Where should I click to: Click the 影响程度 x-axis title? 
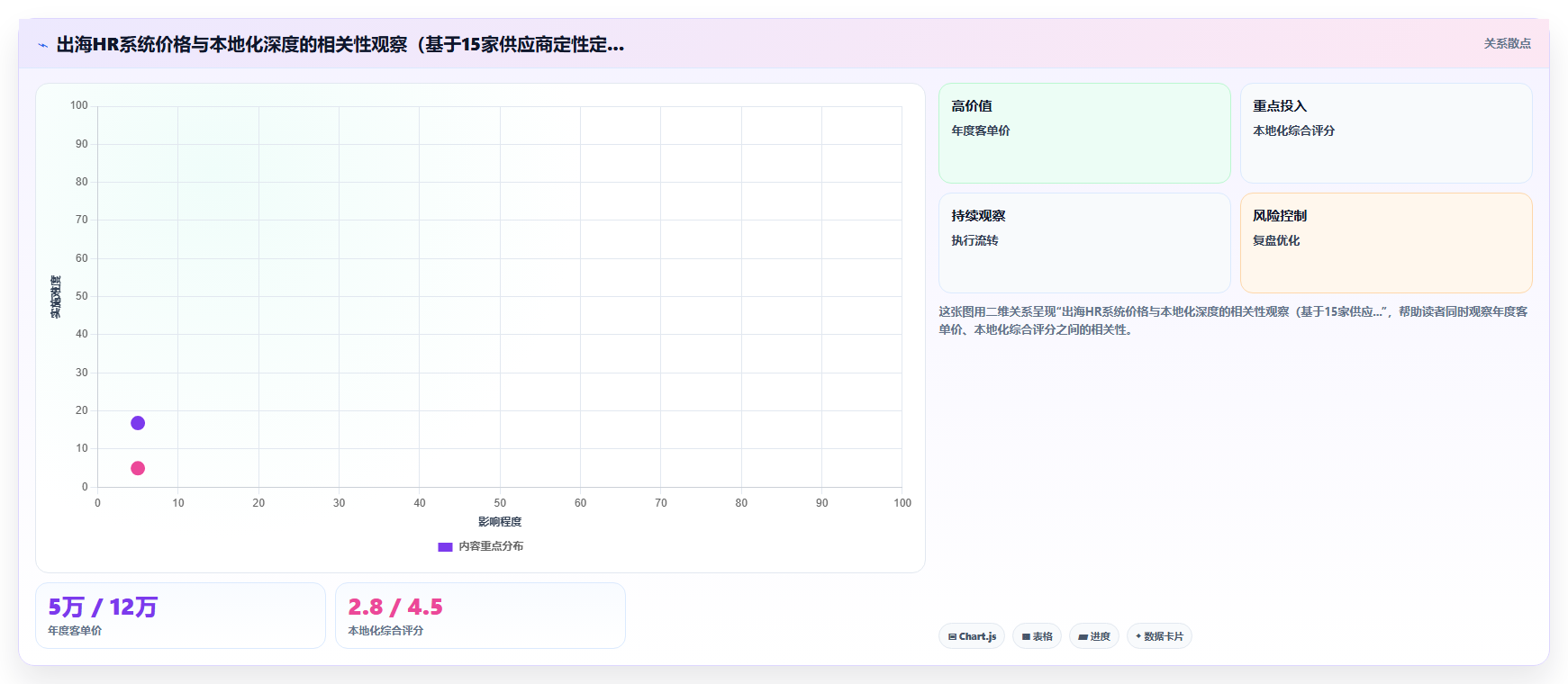(x=500, y=522)
